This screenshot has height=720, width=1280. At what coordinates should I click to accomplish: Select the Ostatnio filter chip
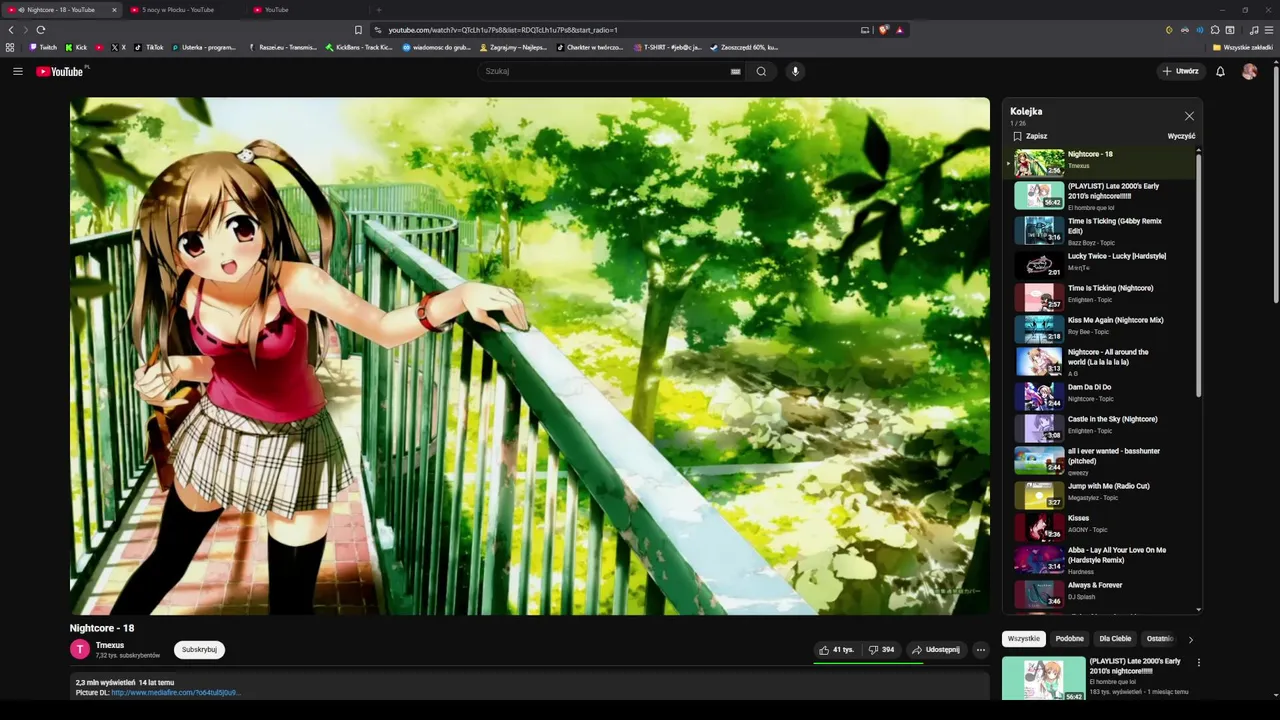pyautogui.click(x=1160, y=639)
